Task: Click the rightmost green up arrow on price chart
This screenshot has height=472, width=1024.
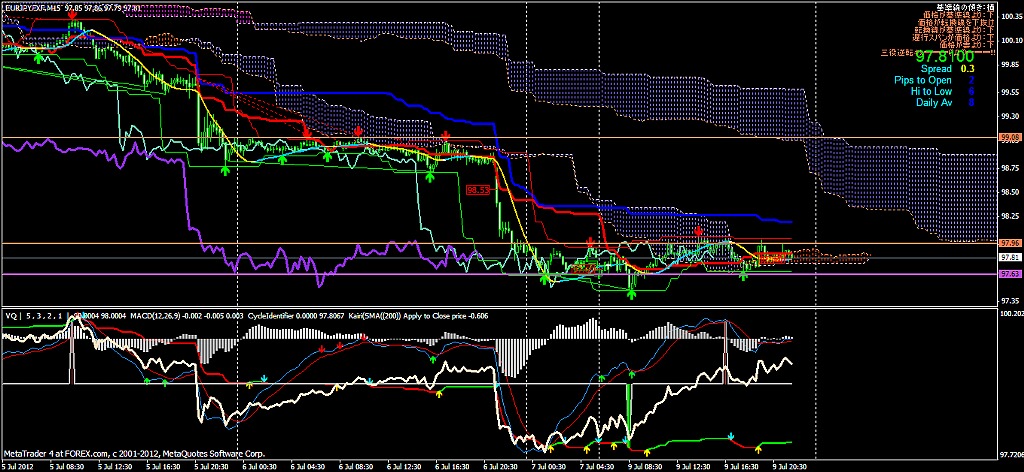Action: (x=743, y=274)
